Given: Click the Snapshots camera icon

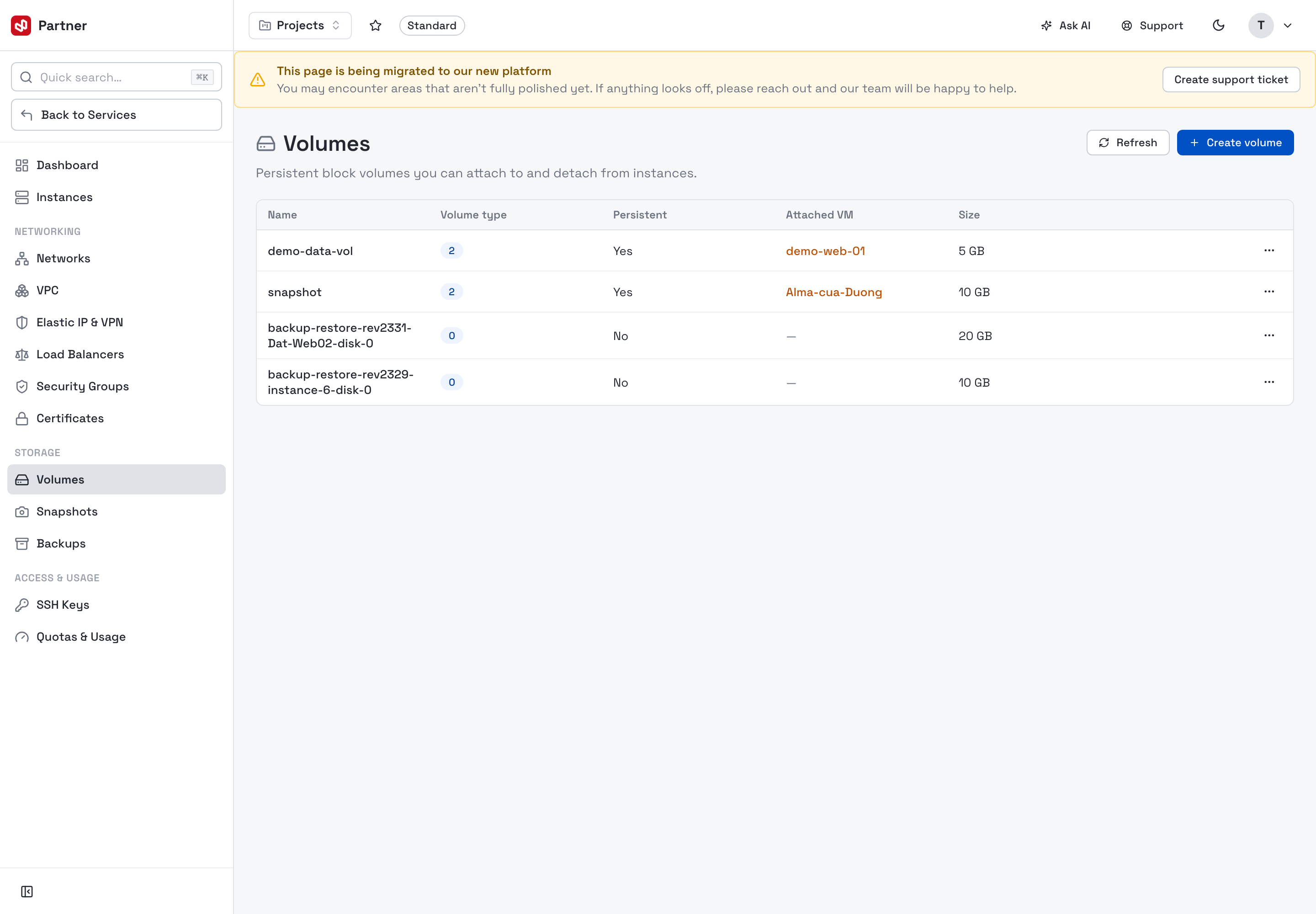Looking at the screenshot, I should pos(22,512).
